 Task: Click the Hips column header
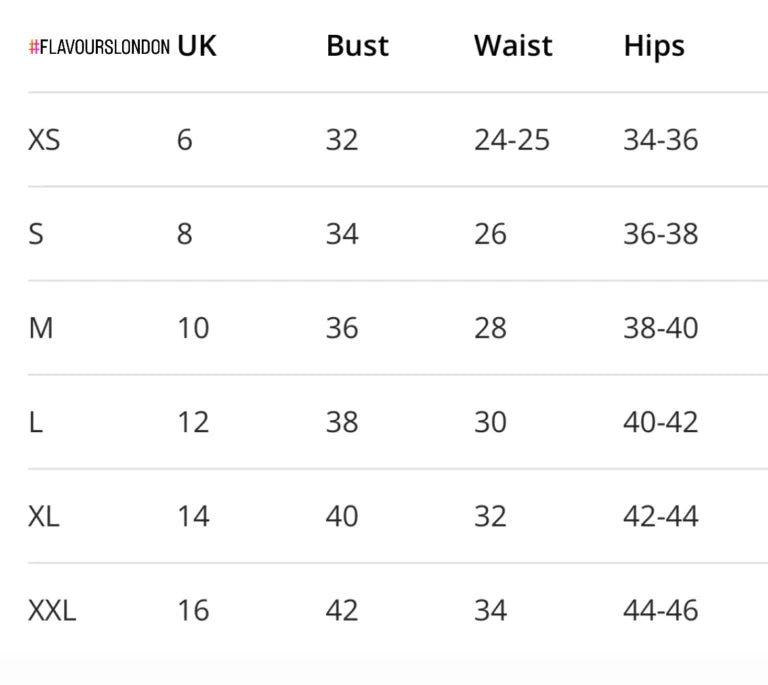[x=654, y=47]
